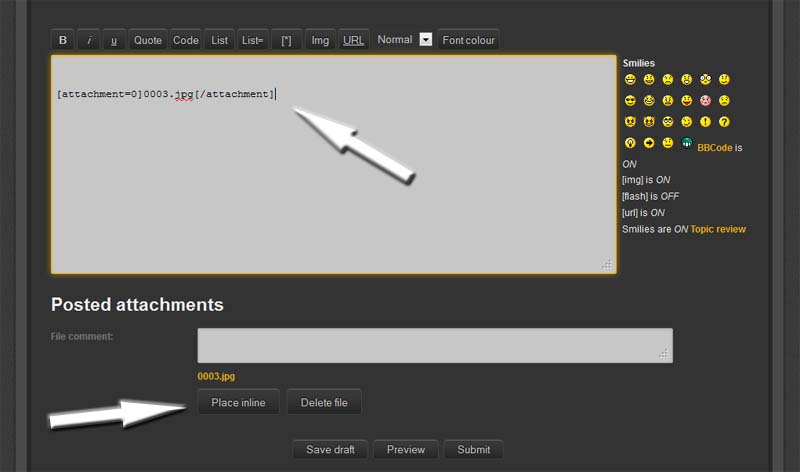Insert an ordered List= tag
The image size is (800, 472).
point(253,40)
